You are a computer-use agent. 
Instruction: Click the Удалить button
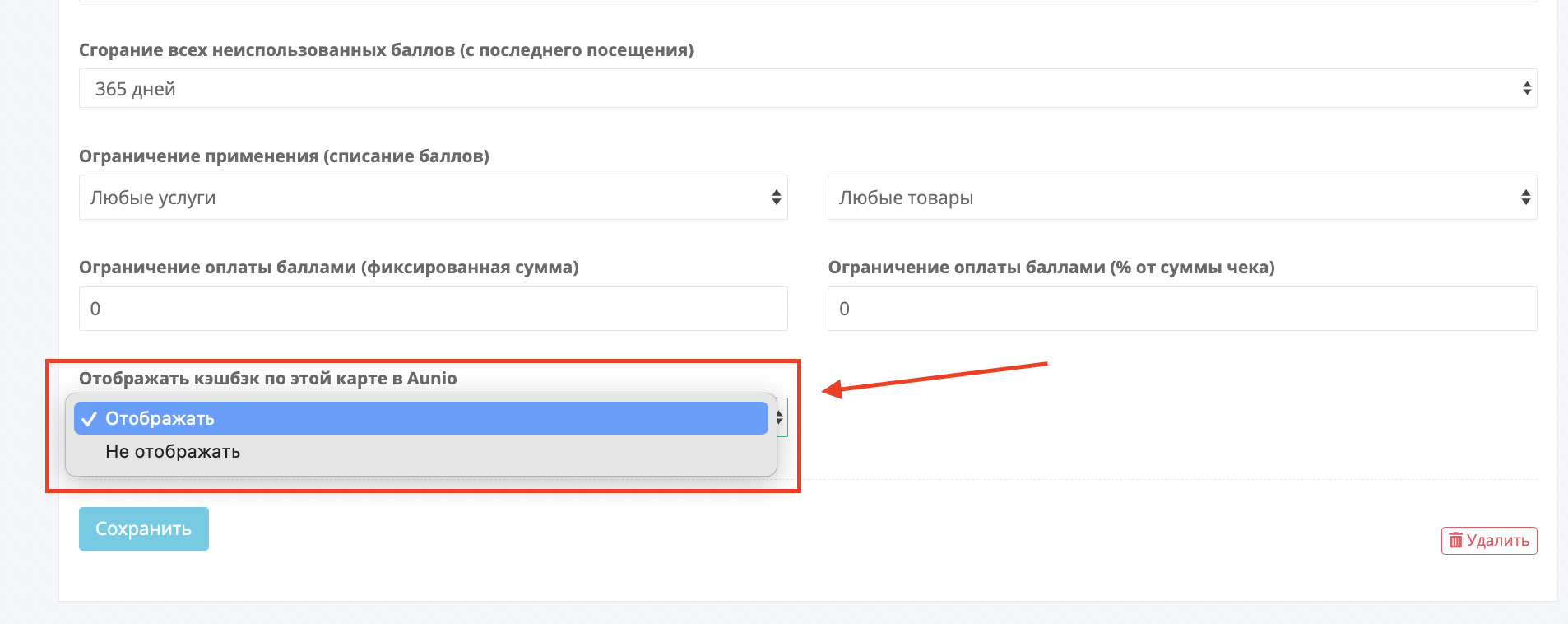point(1489,541)
